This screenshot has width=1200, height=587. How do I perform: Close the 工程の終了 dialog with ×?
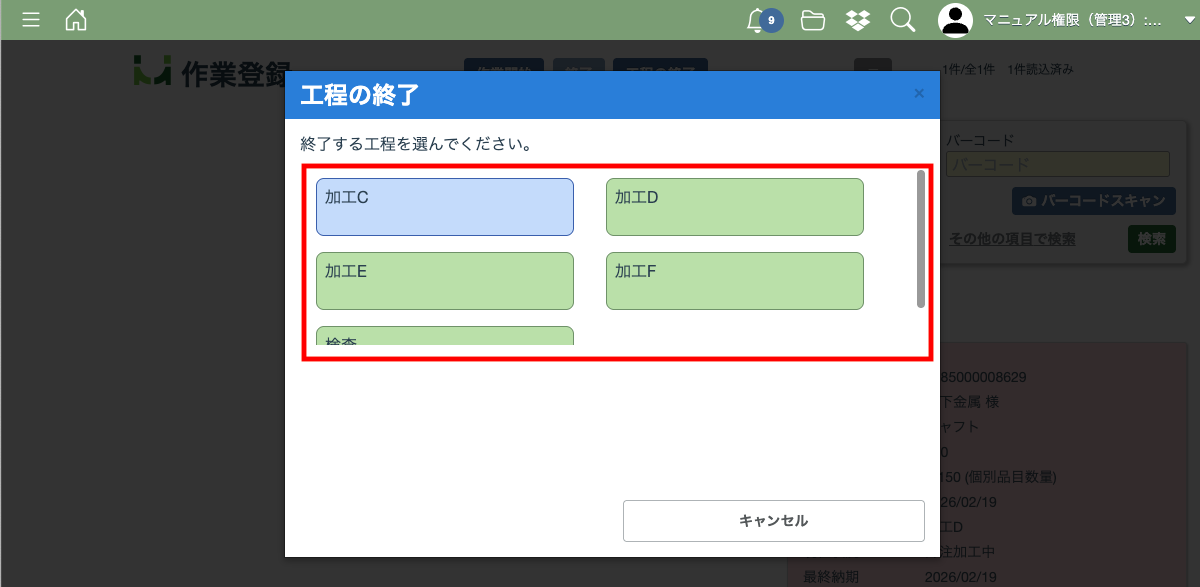919,94
